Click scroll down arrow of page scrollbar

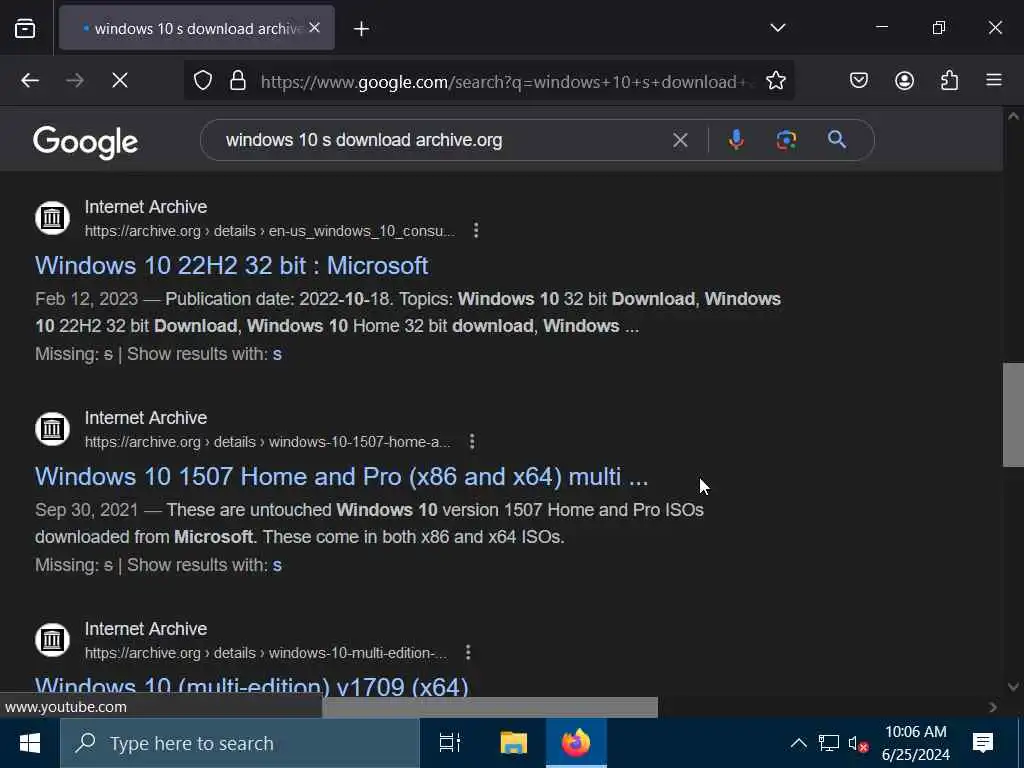1013,686
